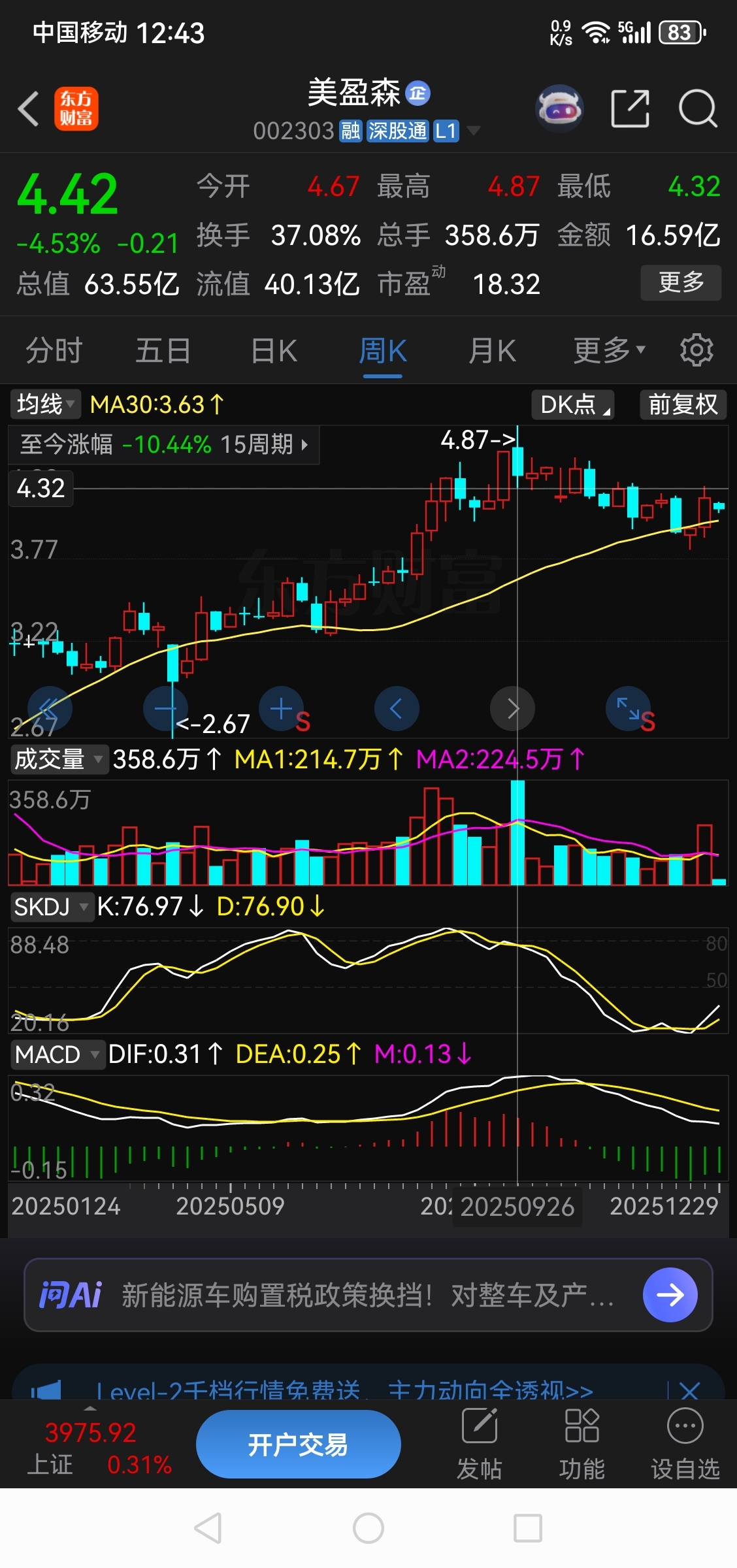Go back with the left arrow
This screenshot has width=737, height=1568.
(x=29, y=108)
